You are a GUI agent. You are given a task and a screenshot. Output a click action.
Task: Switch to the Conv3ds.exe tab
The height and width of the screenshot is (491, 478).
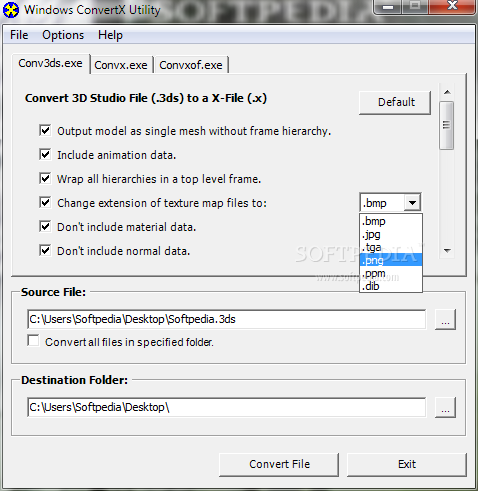(50, 63)
